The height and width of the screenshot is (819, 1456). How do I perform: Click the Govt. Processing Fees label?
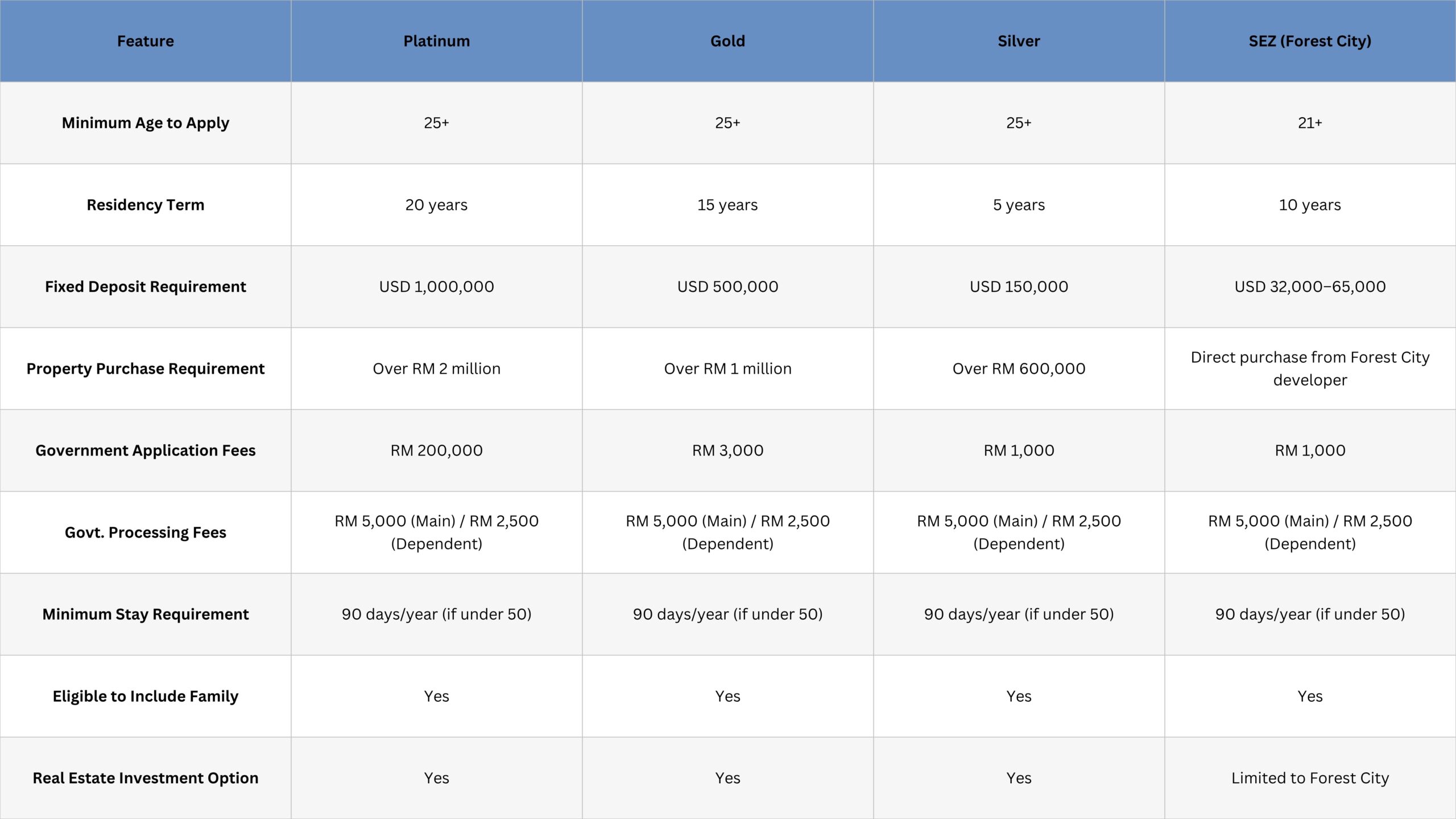[x=146, y=532]
